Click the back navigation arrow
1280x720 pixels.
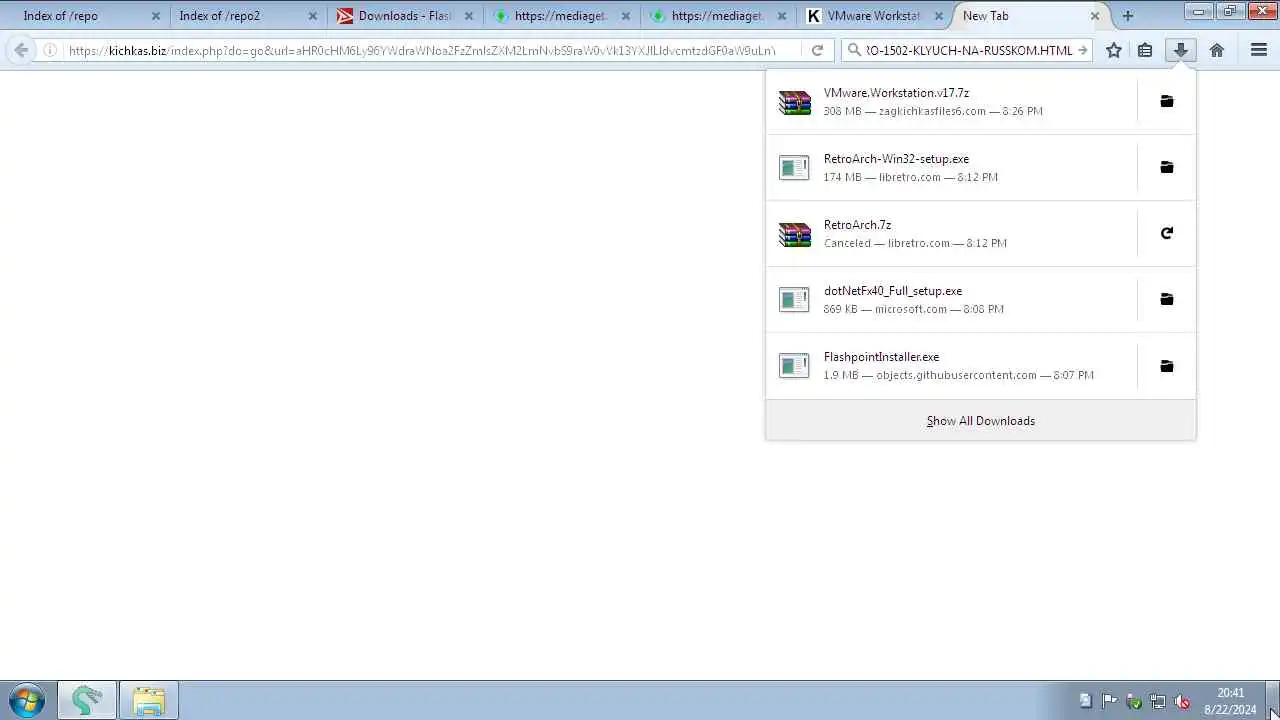21,50
